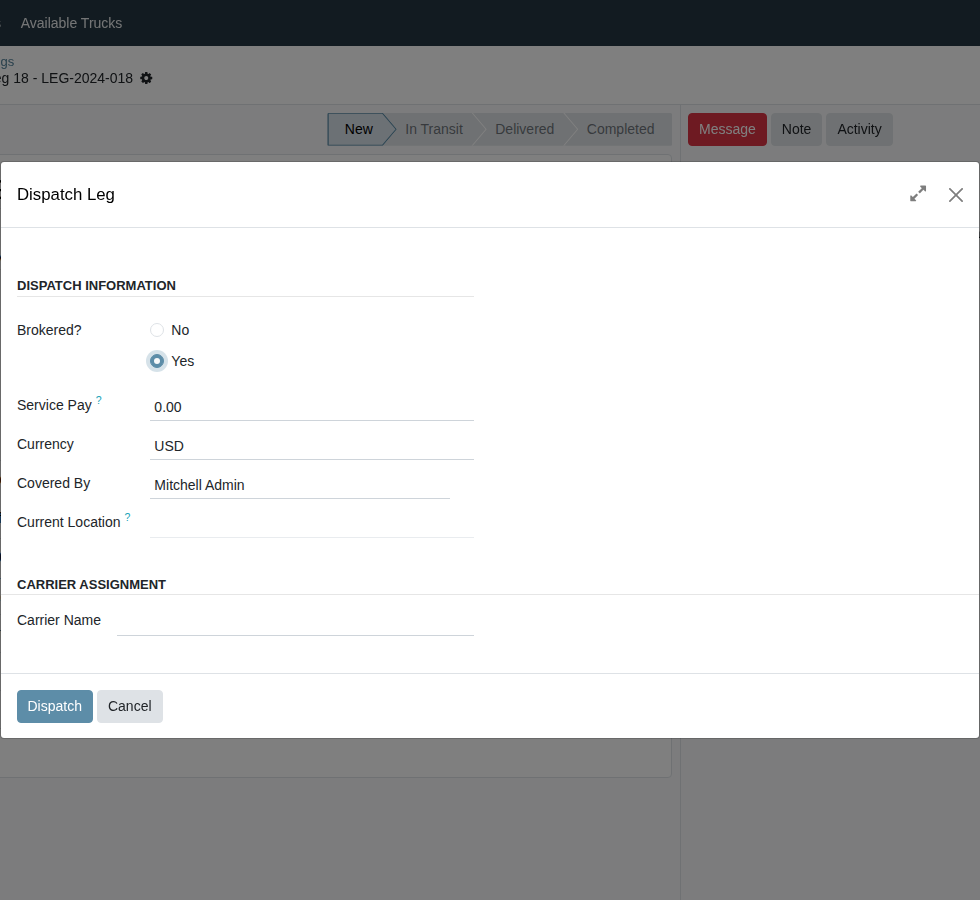Click the Note button in chatter

coord(796,129)
